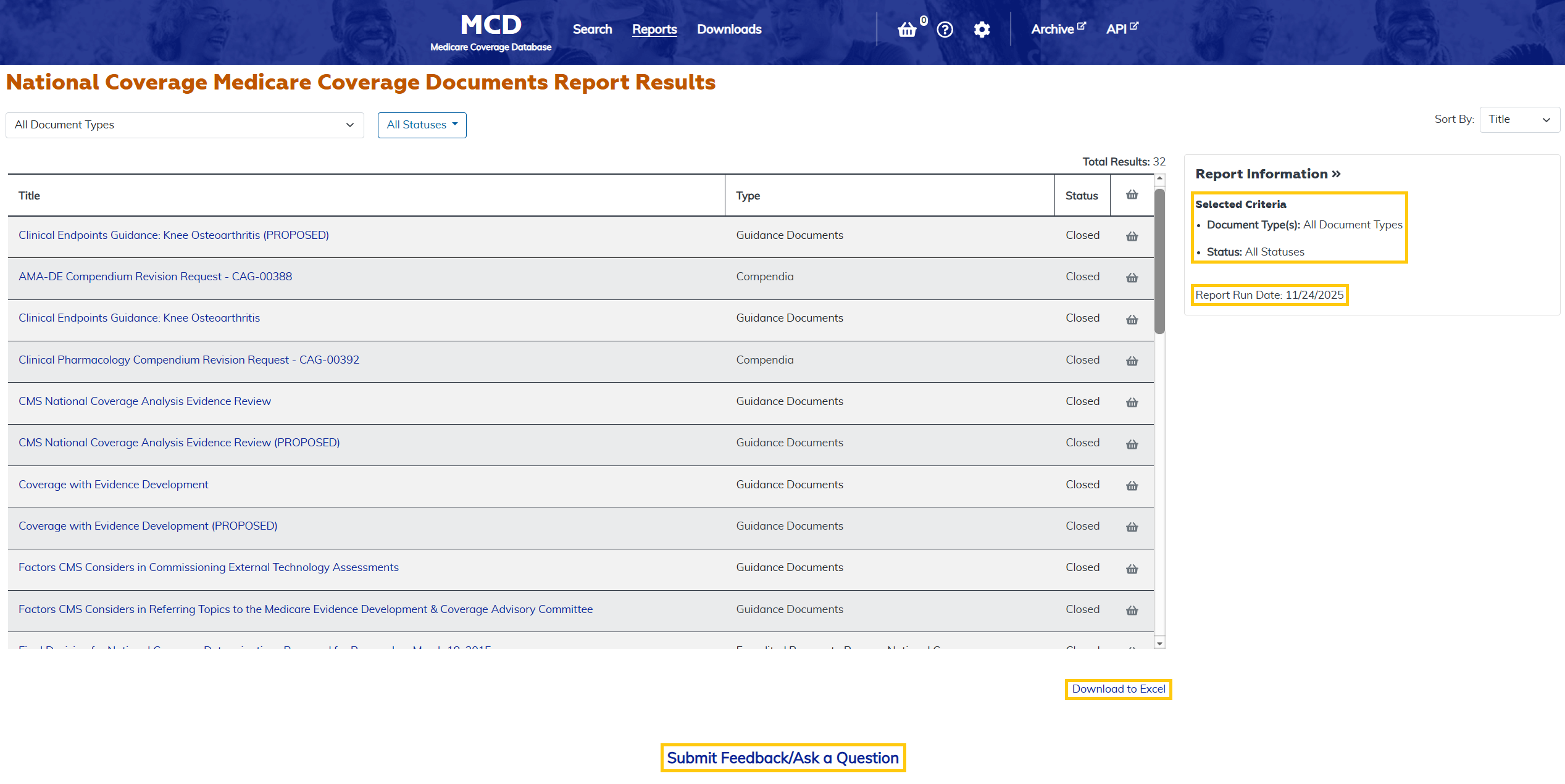
Task: Open the settings gear icon
Action: [982, 29]
